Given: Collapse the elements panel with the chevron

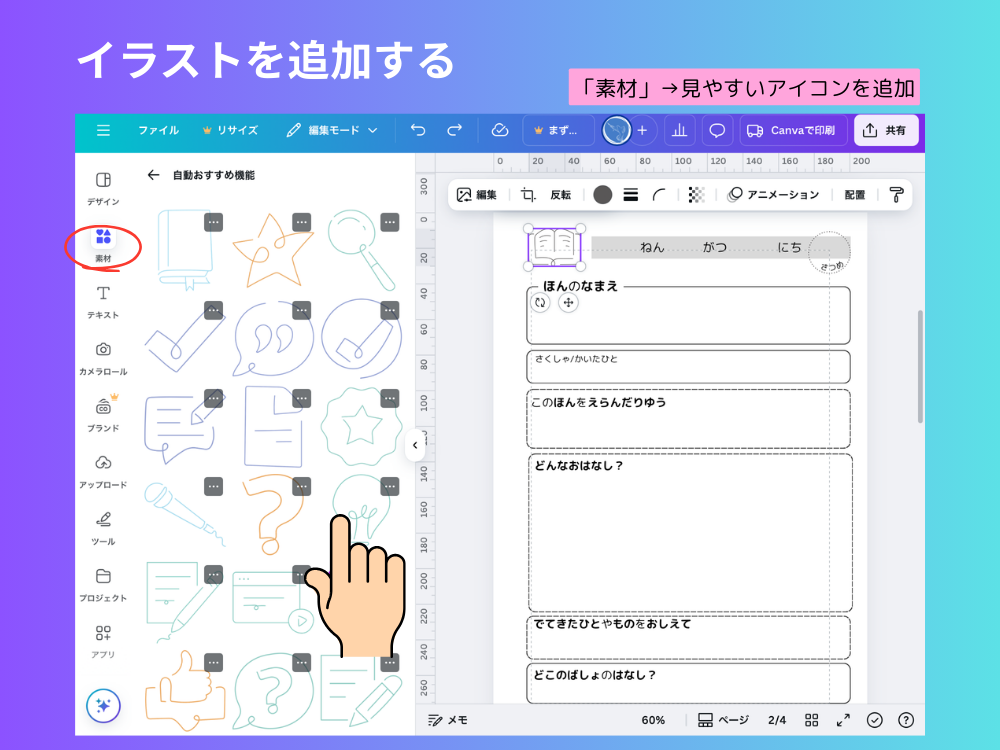Looking at the screenshot, I should 414,447.
